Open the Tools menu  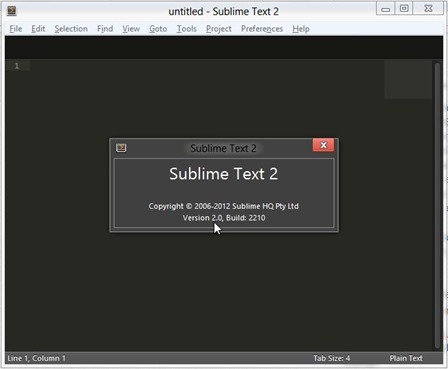click(x=186, y=29)
